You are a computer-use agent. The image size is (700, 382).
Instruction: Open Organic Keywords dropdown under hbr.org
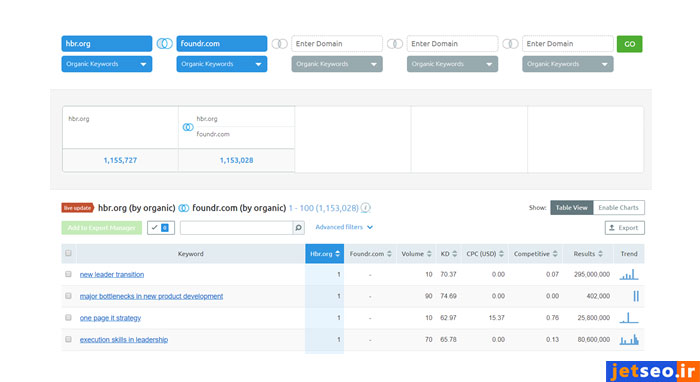(107, 64)
